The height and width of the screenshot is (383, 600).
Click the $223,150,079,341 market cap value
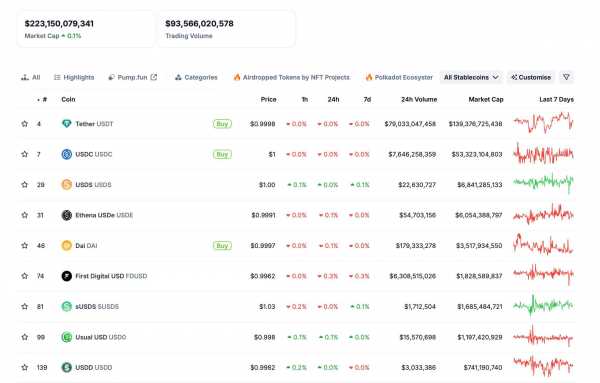point(59,24)
